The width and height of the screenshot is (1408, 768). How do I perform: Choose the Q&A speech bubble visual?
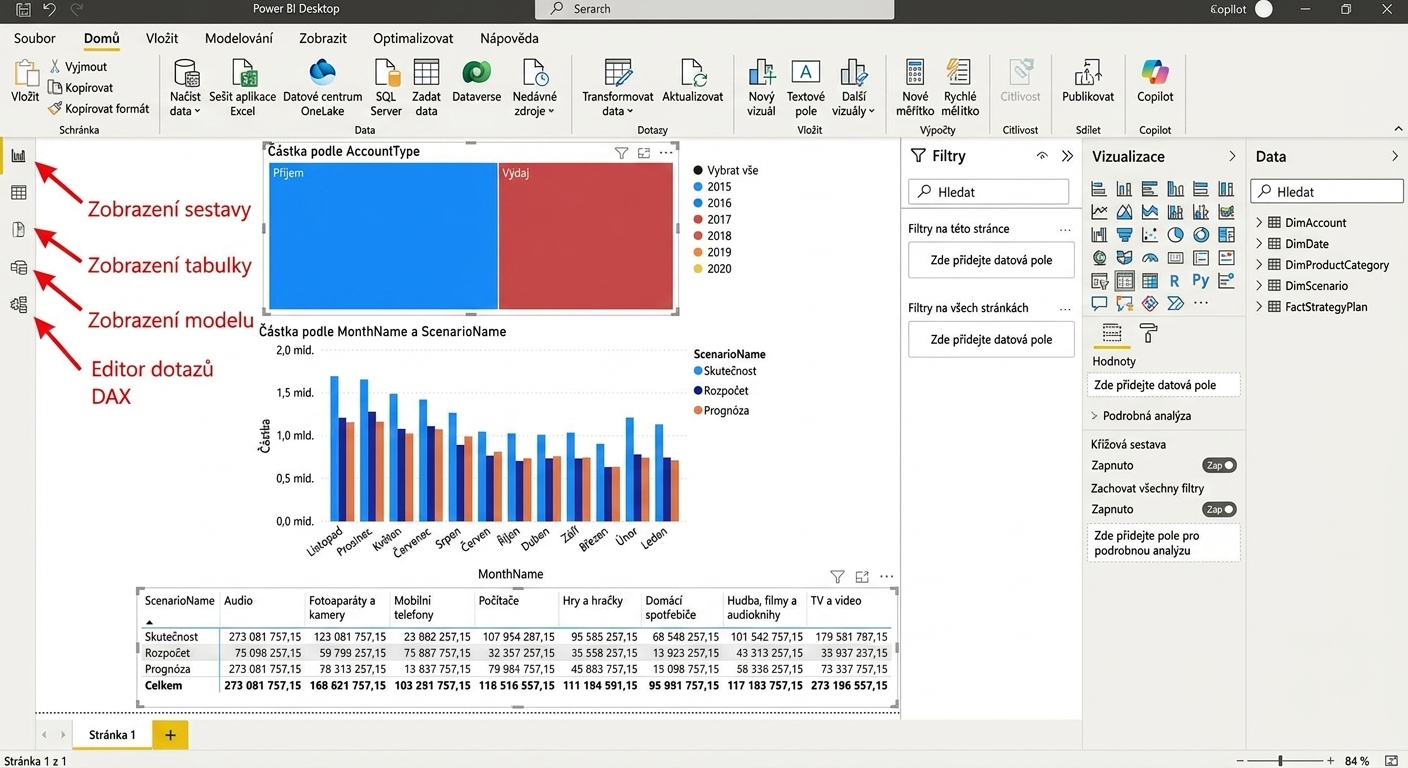pyautogui.click(x=1099, y=303)
